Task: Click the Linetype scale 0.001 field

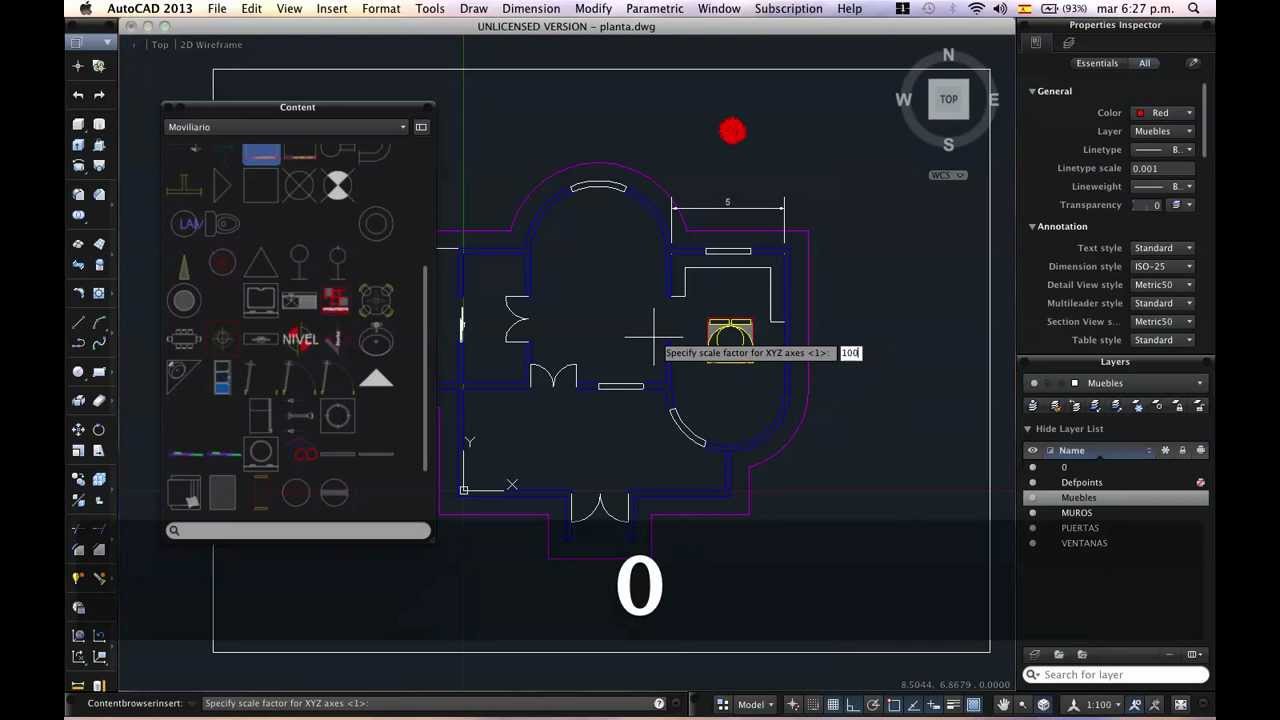Action: tap(1163, 168)
